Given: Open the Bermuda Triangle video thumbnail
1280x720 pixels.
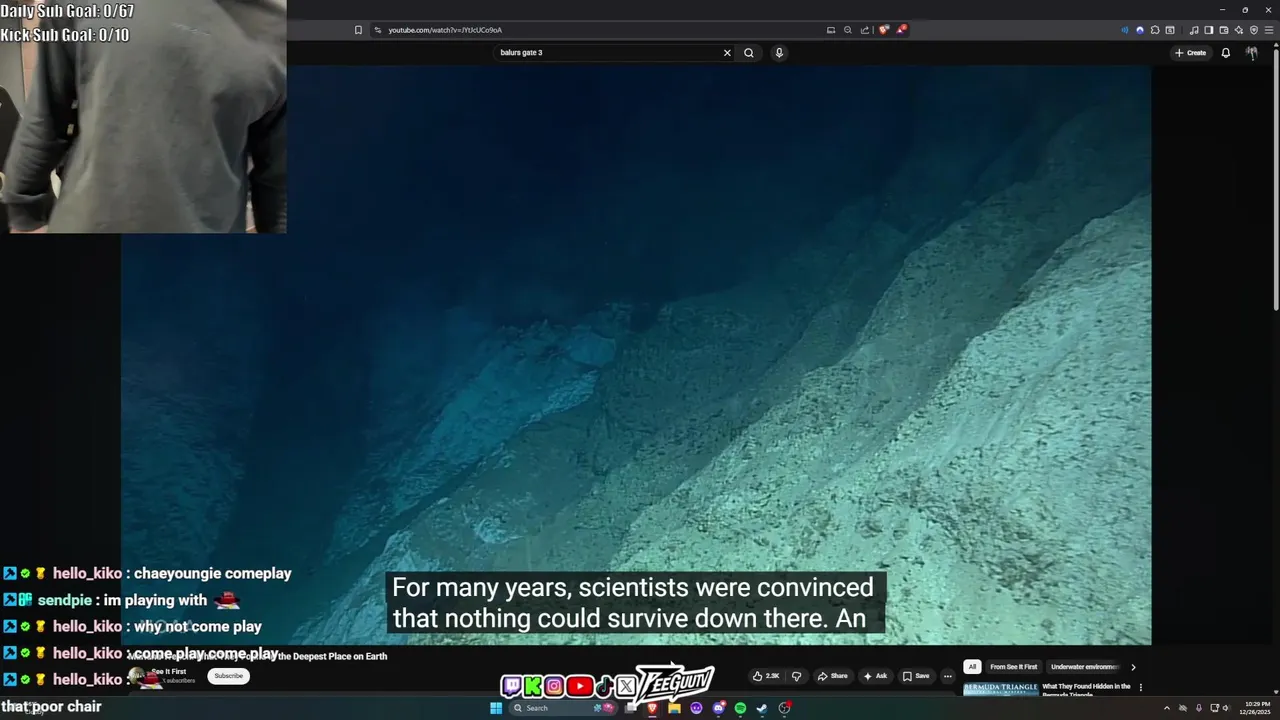Looking at the screenshot, I should 1000,689.
